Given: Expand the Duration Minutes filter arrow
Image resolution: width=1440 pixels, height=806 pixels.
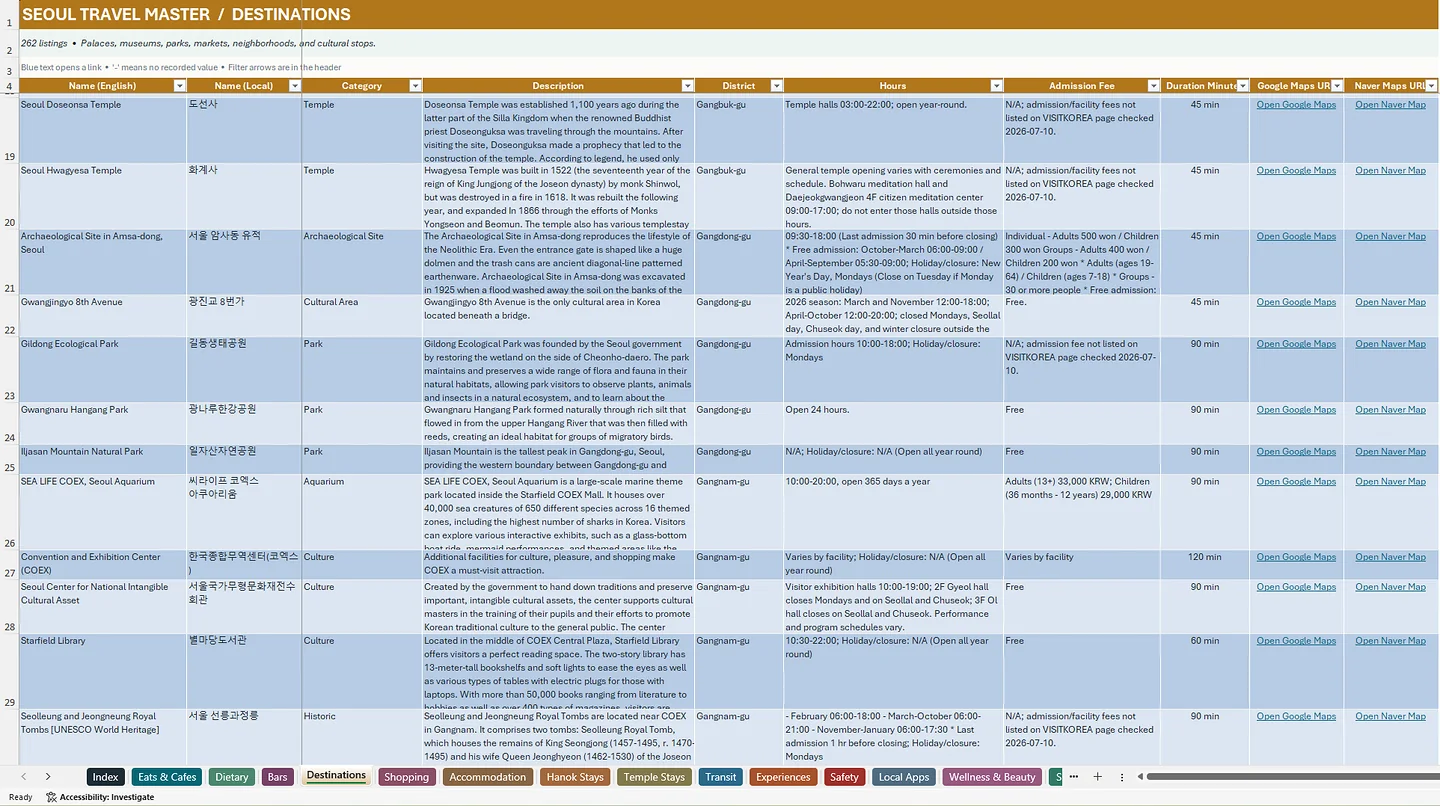Looking at the screenshot, I should pos(1243,86).
